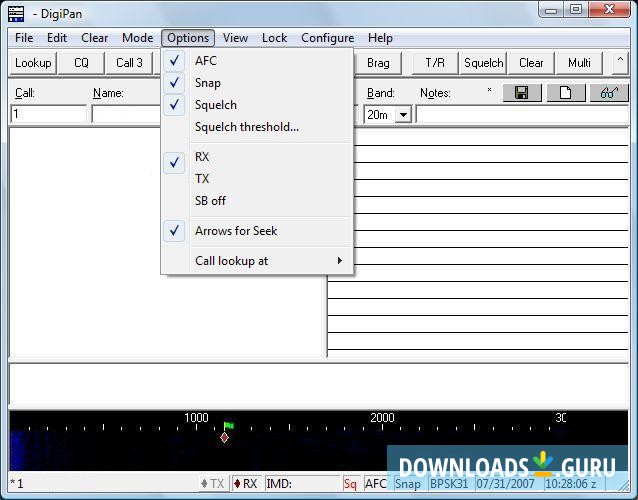Image resolution: width=638 pixels, height=500 pixels.
Task: Click the Brag macro button
Action: pos(378,63)
